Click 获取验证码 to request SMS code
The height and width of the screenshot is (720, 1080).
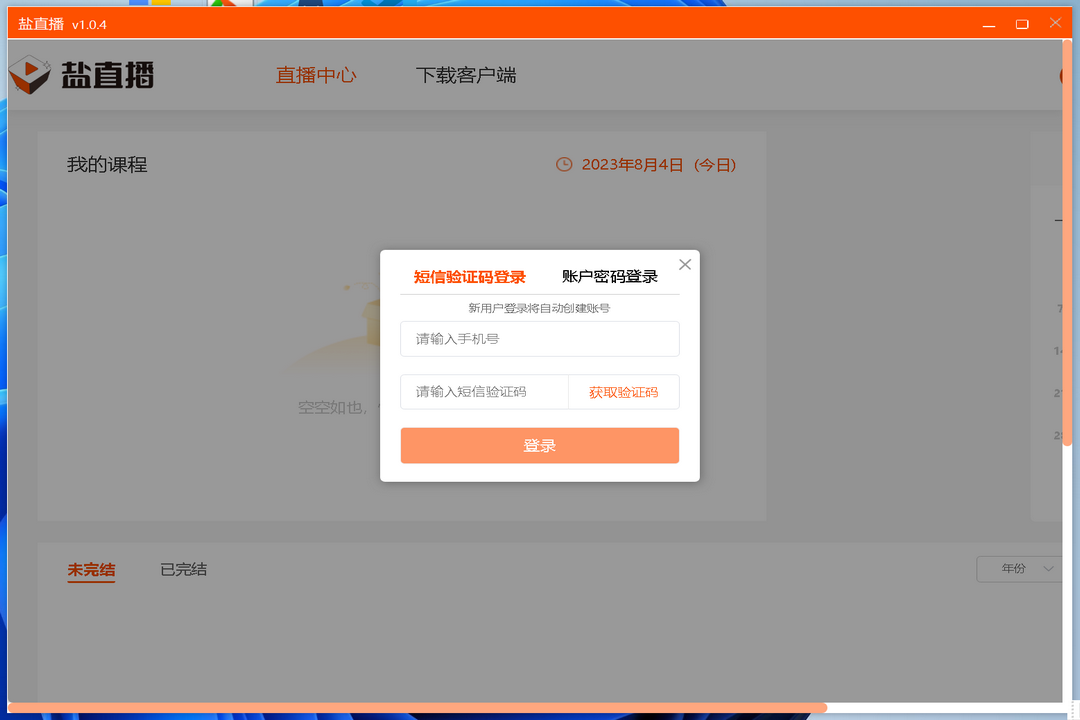(623, 392)
